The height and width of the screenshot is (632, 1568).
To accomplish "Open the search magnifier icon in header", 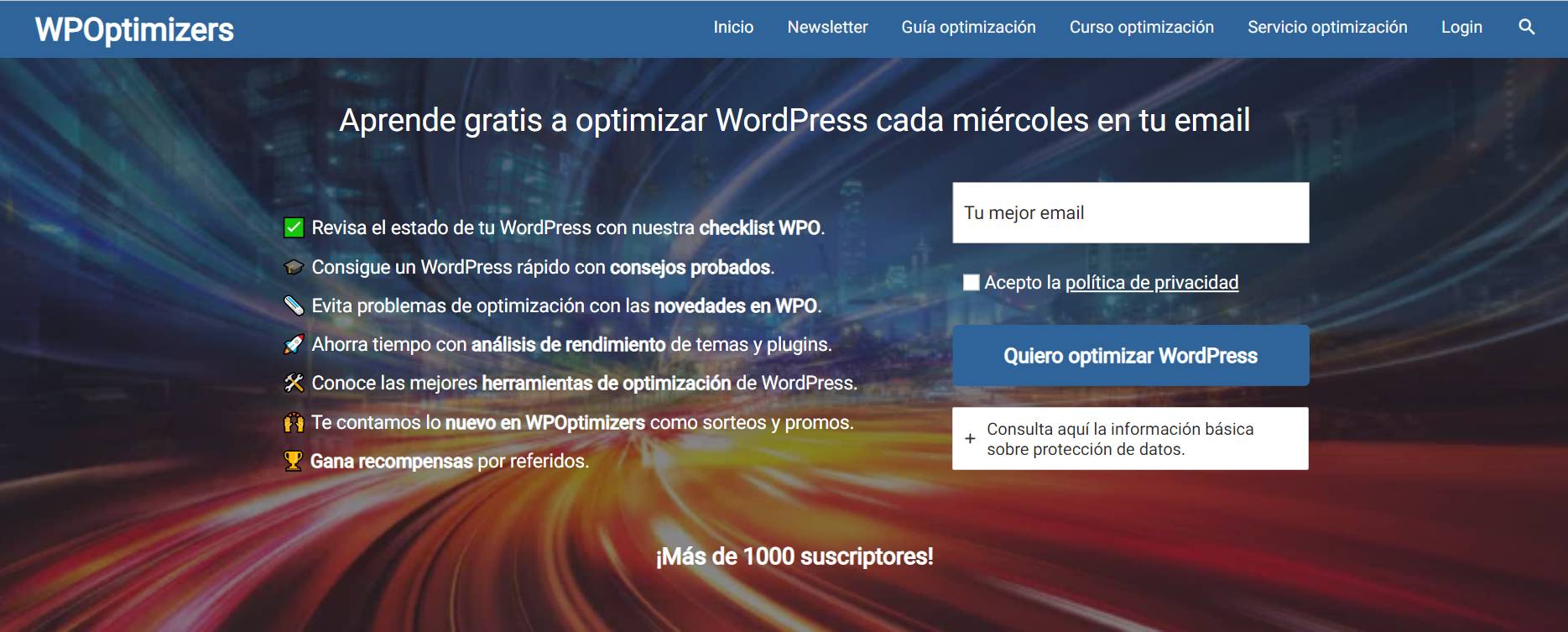I will (1526, 27).
